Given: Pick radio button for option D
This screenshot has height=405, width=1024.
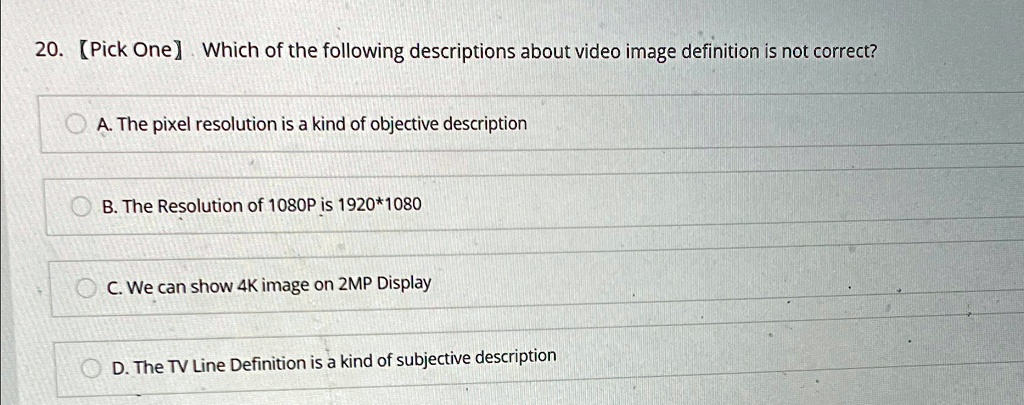Looking at the screenshot, I should click(x=92, y=367).
